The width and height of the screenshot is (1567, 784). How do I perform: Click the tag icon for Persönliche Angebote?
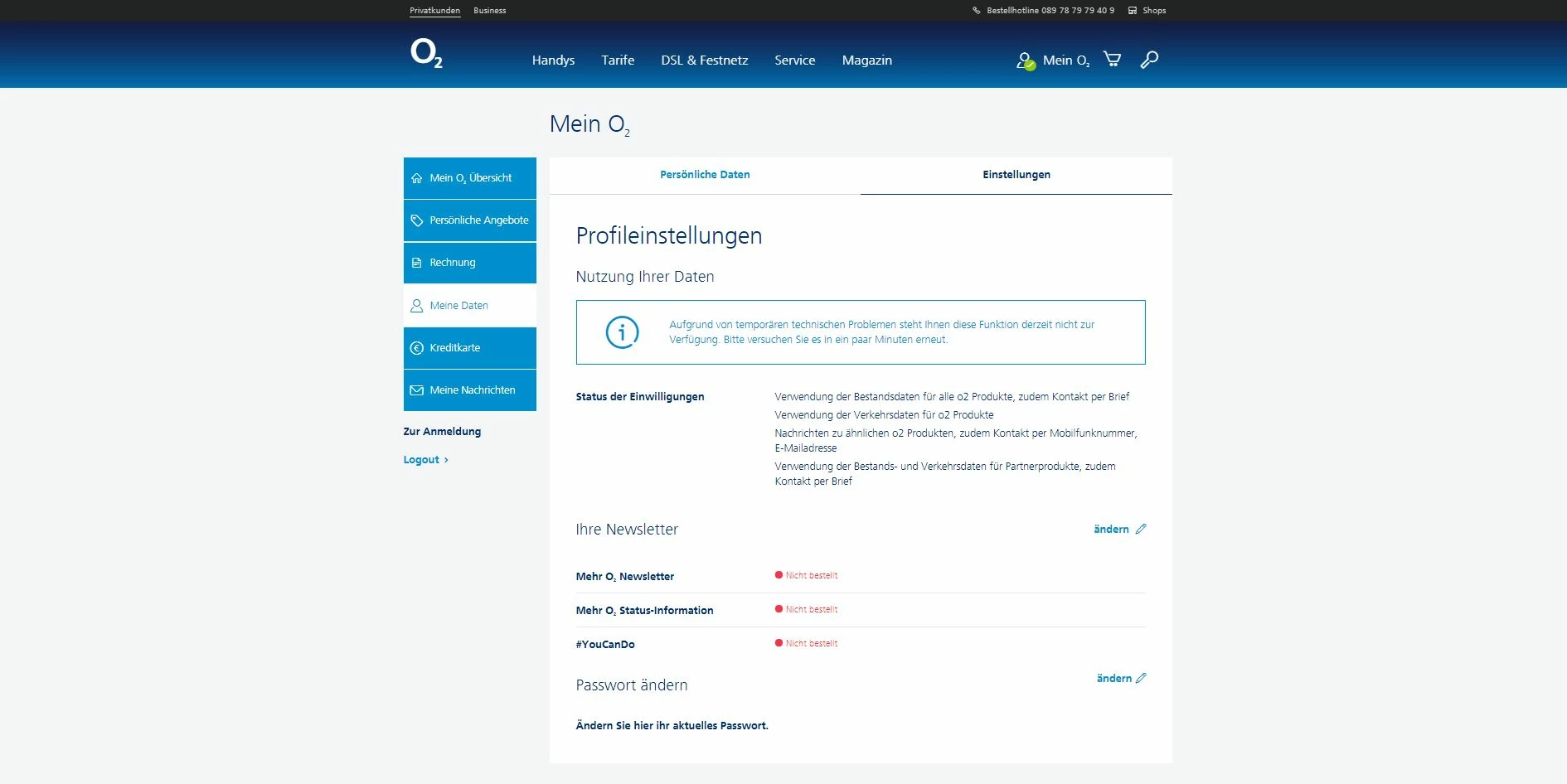tap(417, 220)
